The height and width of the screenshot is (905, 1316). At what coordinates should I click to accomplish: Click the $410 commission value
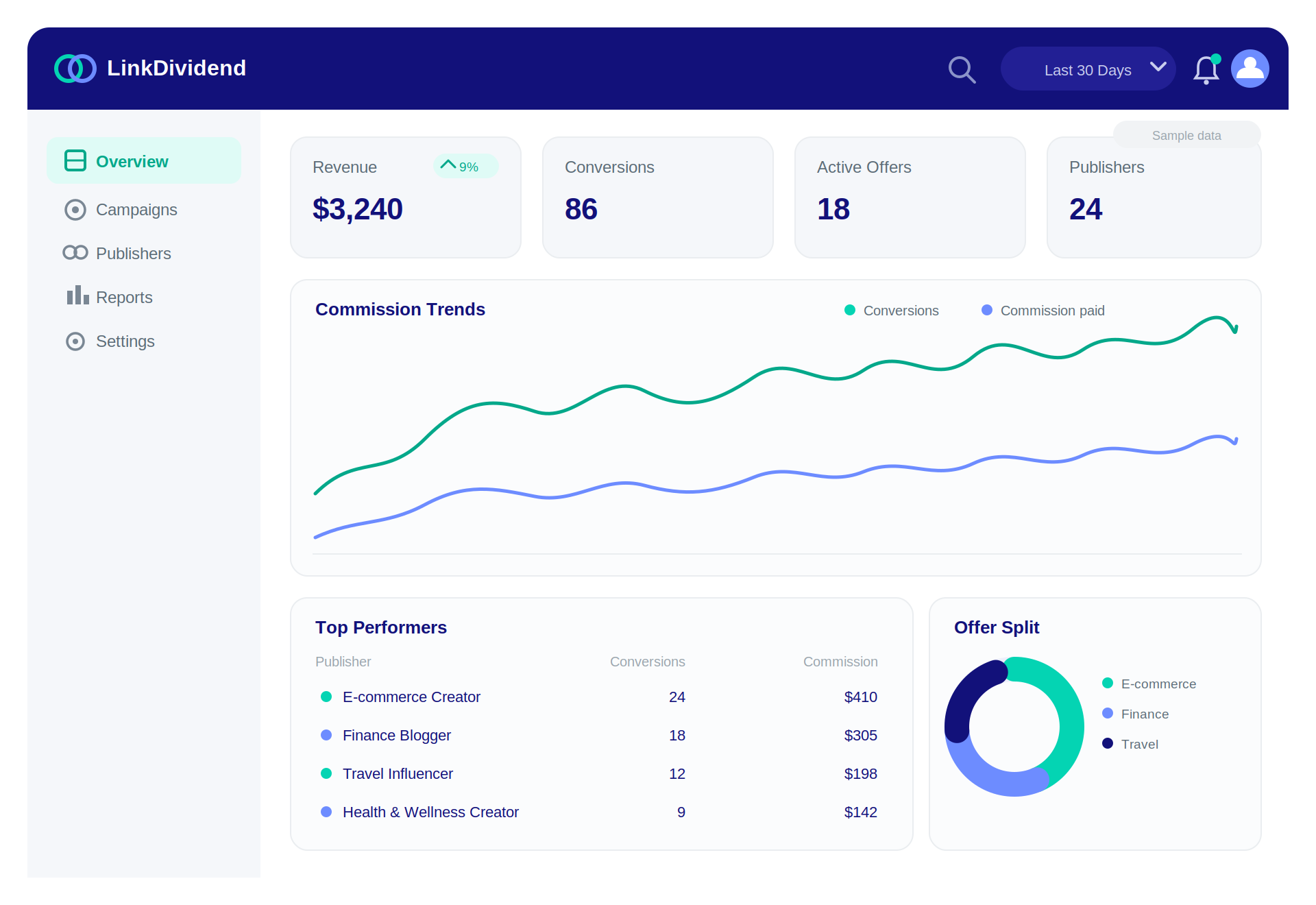[x=861, y=697]
